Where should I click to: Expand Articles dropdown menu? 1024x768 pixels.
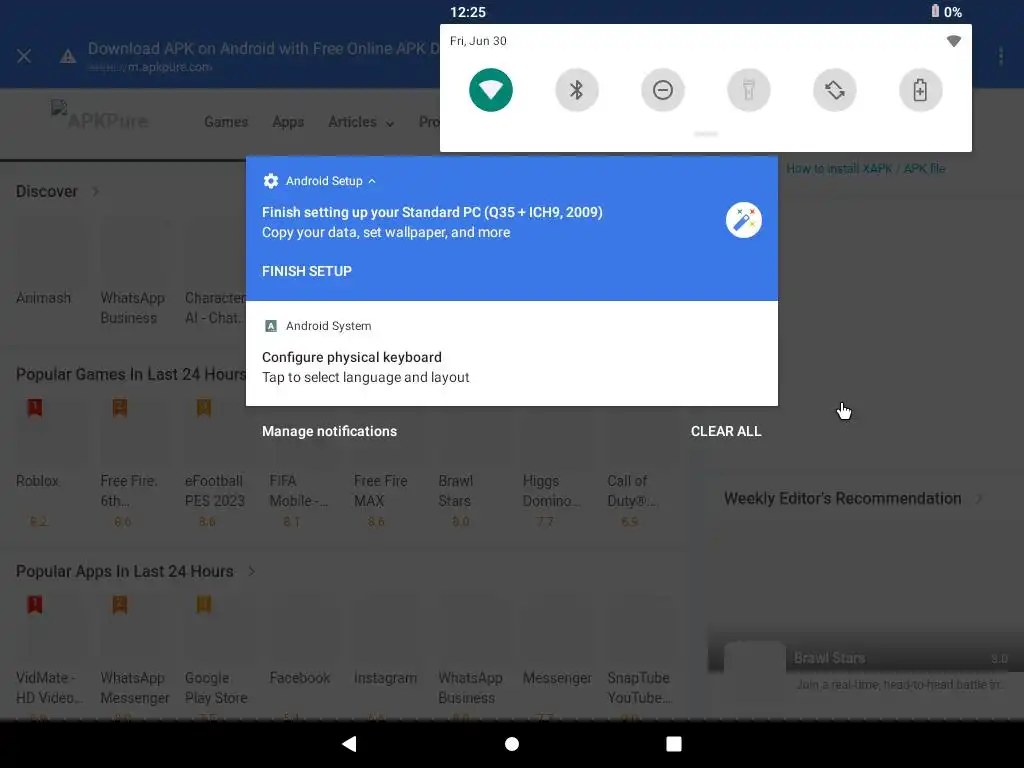[x=361, y=122]
